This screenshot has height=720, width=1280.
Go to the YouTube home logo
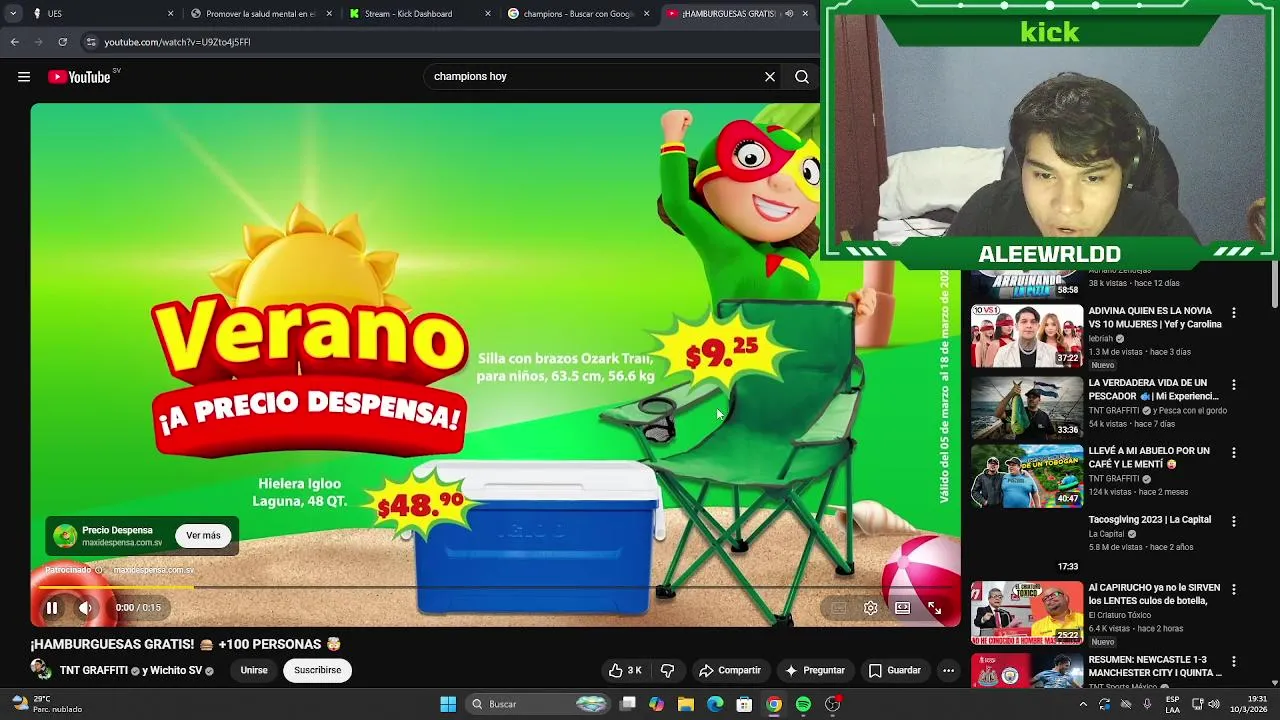point(79,77)
